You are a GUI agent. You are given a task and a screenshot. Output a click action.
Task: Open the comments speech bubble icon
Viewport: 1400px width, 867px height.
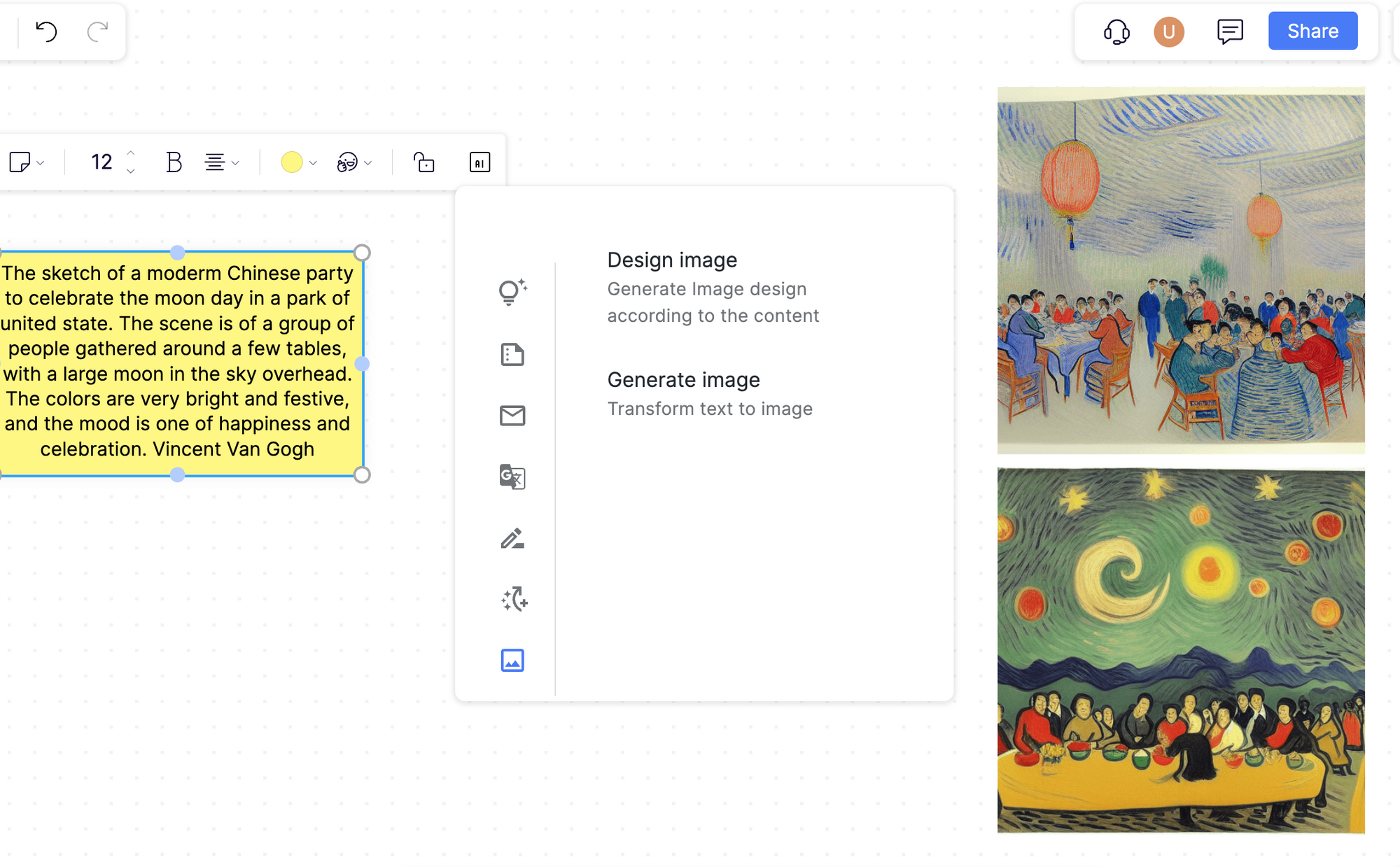pos(1230,31)
